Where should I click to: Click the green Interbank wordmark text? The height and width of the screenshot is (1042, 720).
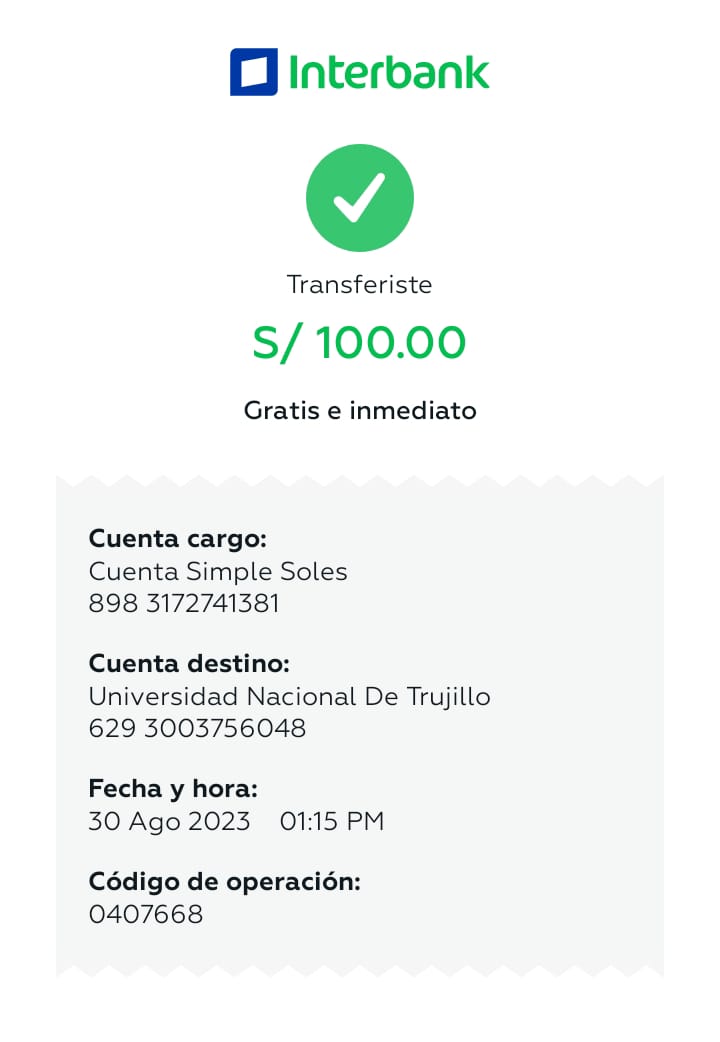click(389, 72)
